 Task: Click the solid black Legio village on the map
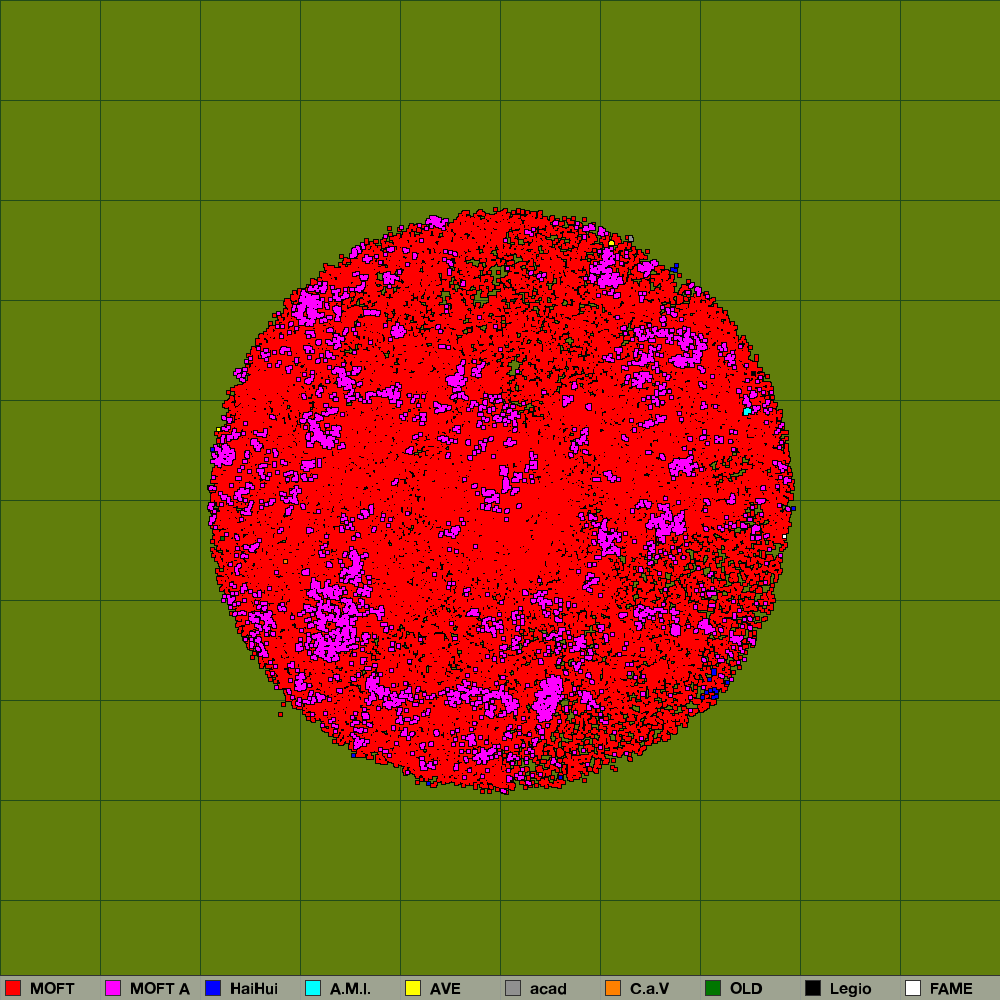pyautogui.click(x=753, y=374)
